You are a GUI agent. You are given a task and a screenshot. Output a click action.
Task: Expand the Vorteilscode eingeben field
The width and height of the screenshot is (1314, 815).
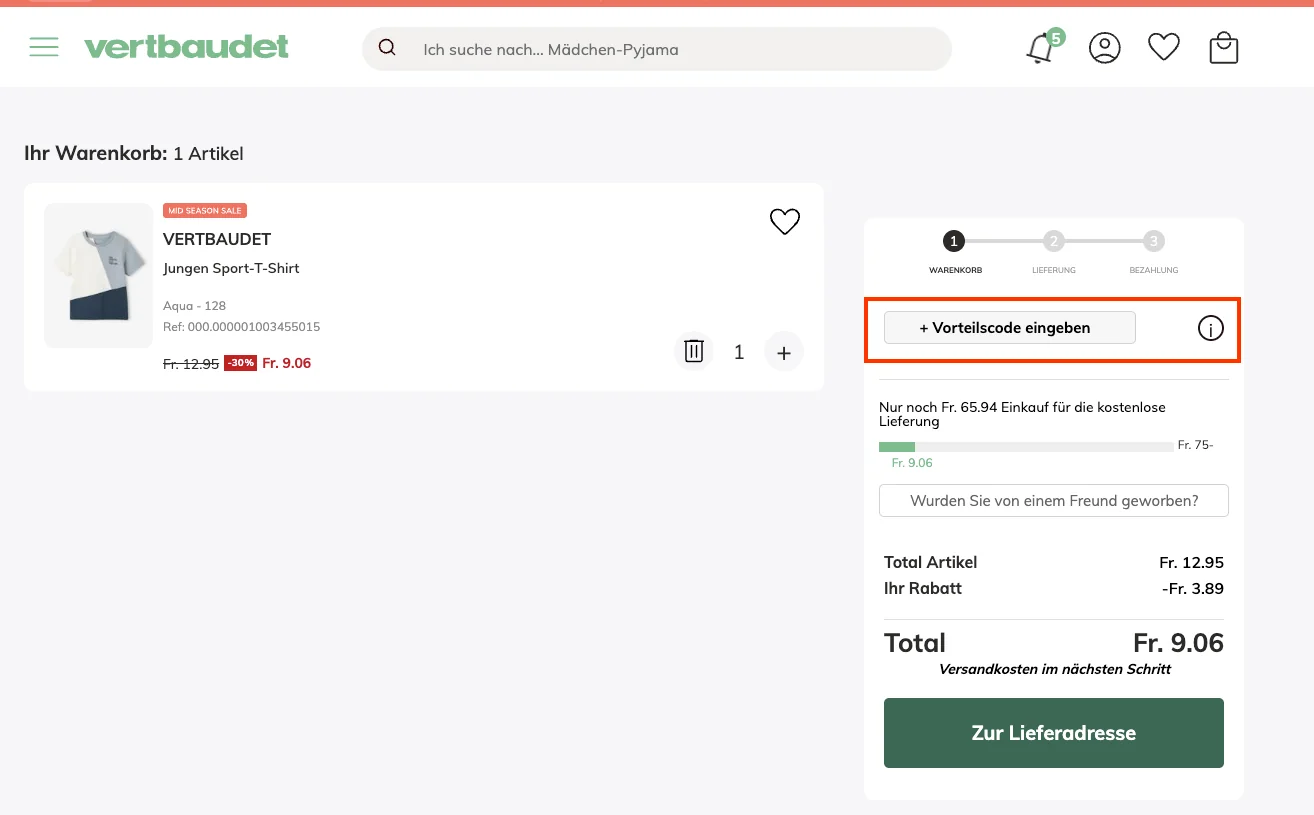pos(1009,327)
